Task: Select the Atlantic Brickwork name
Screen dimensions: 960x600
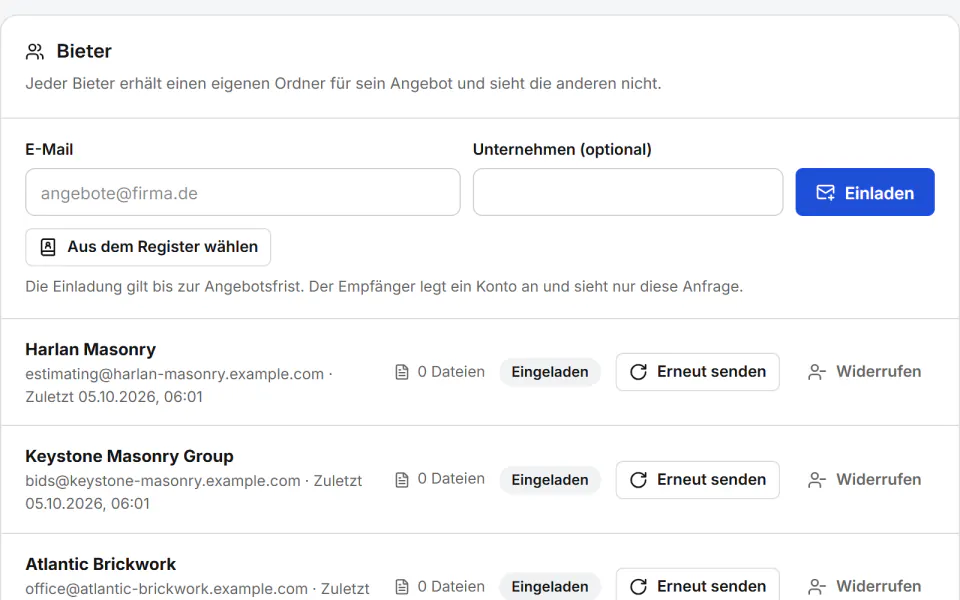Action: 100,564
